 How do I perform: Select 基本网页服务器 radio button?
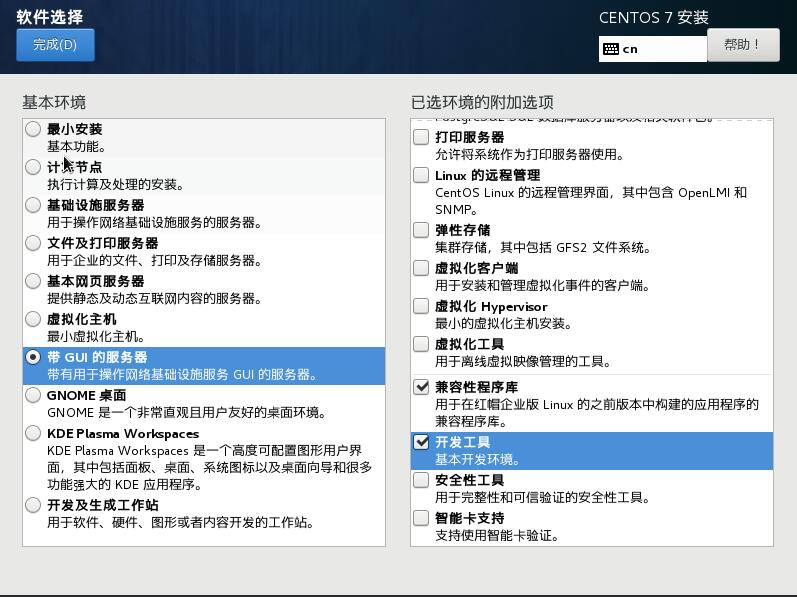[x=33, y=281]
